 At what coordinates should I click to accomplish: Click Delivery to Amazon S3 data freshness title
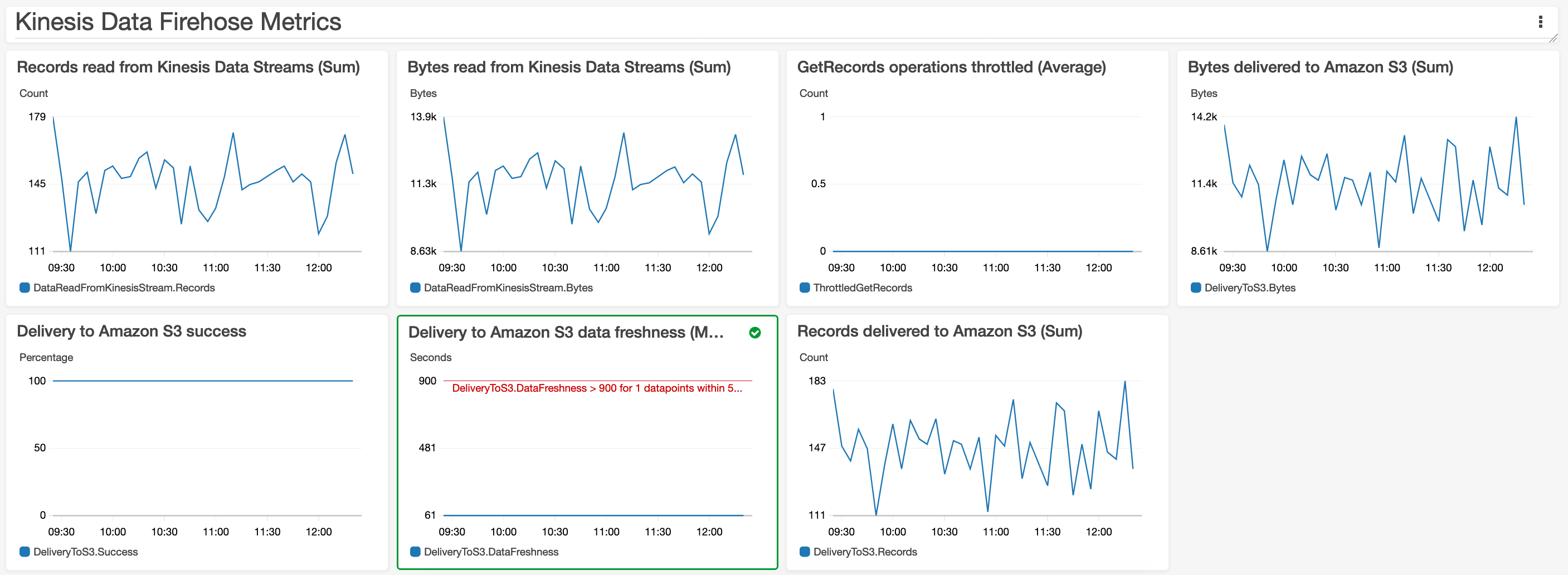pyautogui.click(x=566, y=332)
